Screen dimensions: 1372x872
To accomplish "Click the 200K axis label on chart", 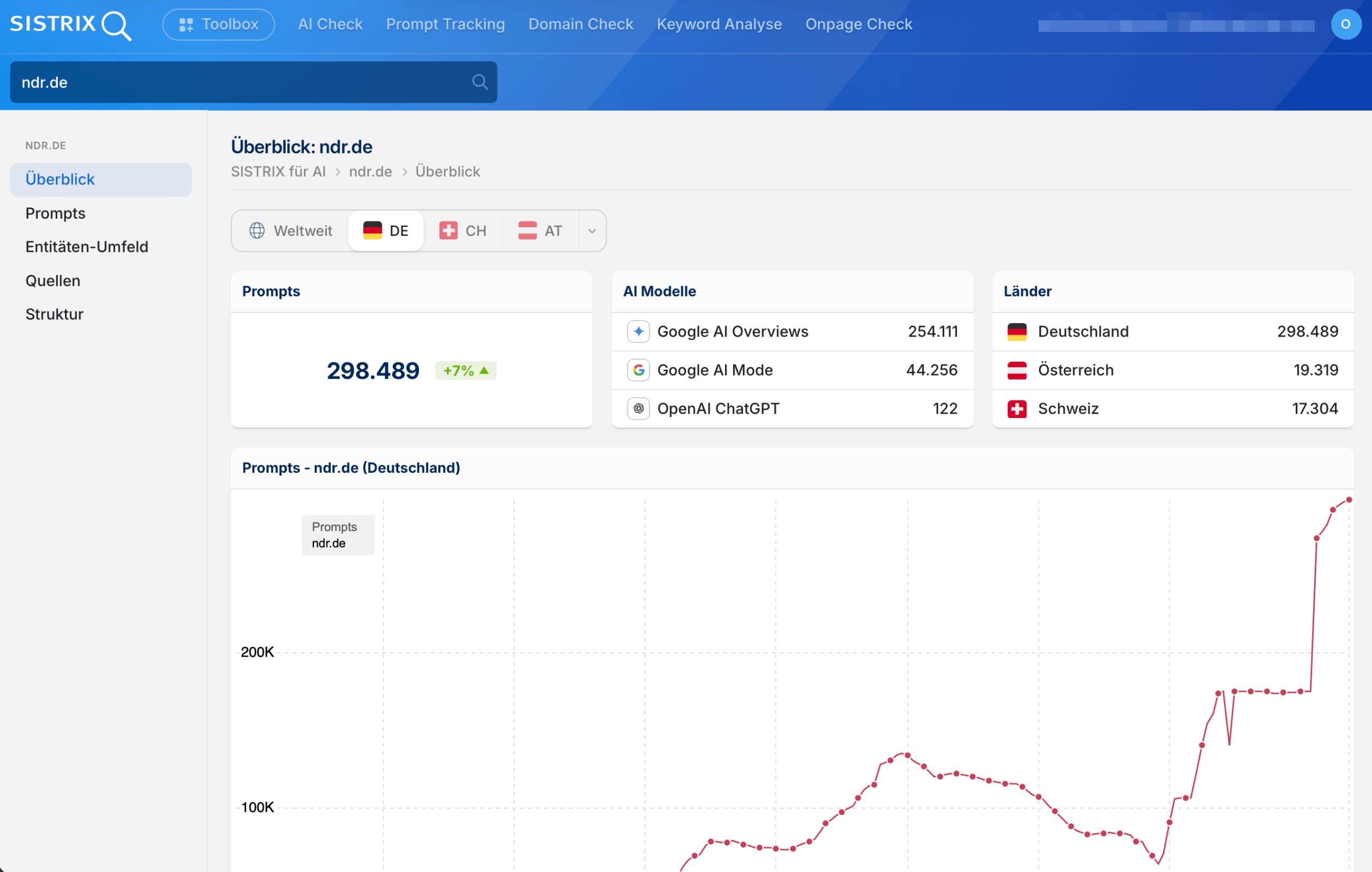I will pos(258,653).
